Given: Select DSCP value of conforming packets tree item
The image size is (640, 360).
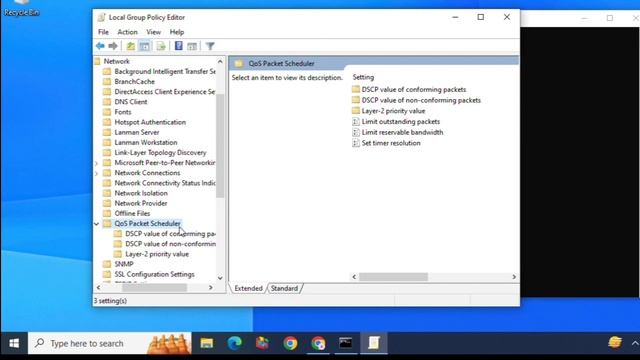Looking at the screenshot, I should click(x=170, y=234).
